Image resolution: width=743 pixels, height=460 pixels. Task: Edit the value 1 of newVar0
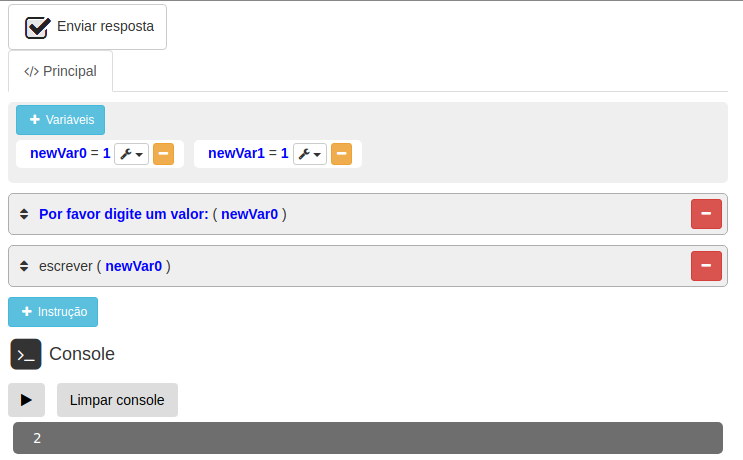106,154
